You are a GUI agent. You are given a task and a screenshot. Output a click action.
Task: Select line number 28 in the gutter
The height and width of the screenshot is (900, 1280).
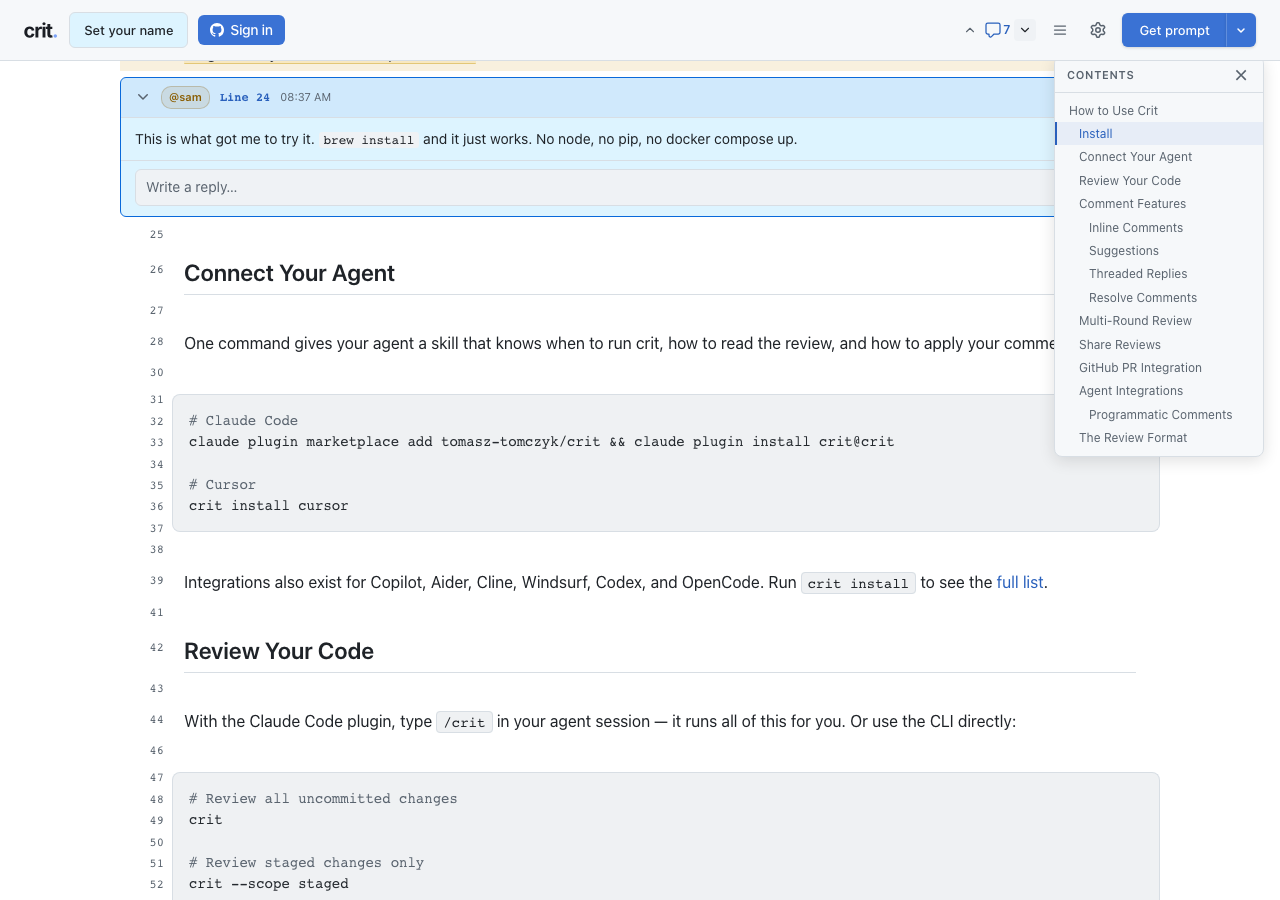pyautogui.click(x=157, y=342)
